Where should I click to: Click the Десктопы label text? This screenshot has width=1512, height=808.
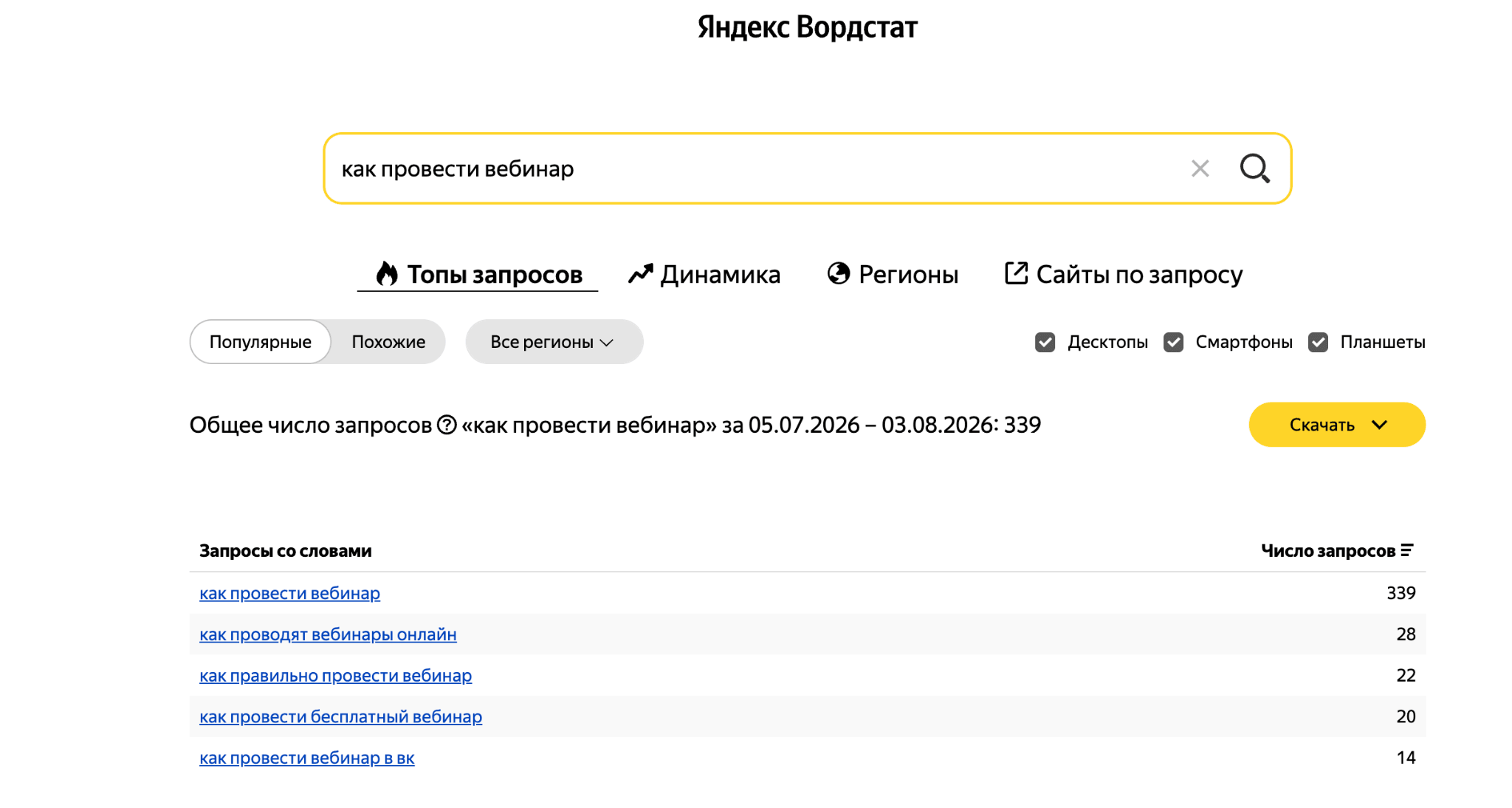click(x=1107, y=342)
